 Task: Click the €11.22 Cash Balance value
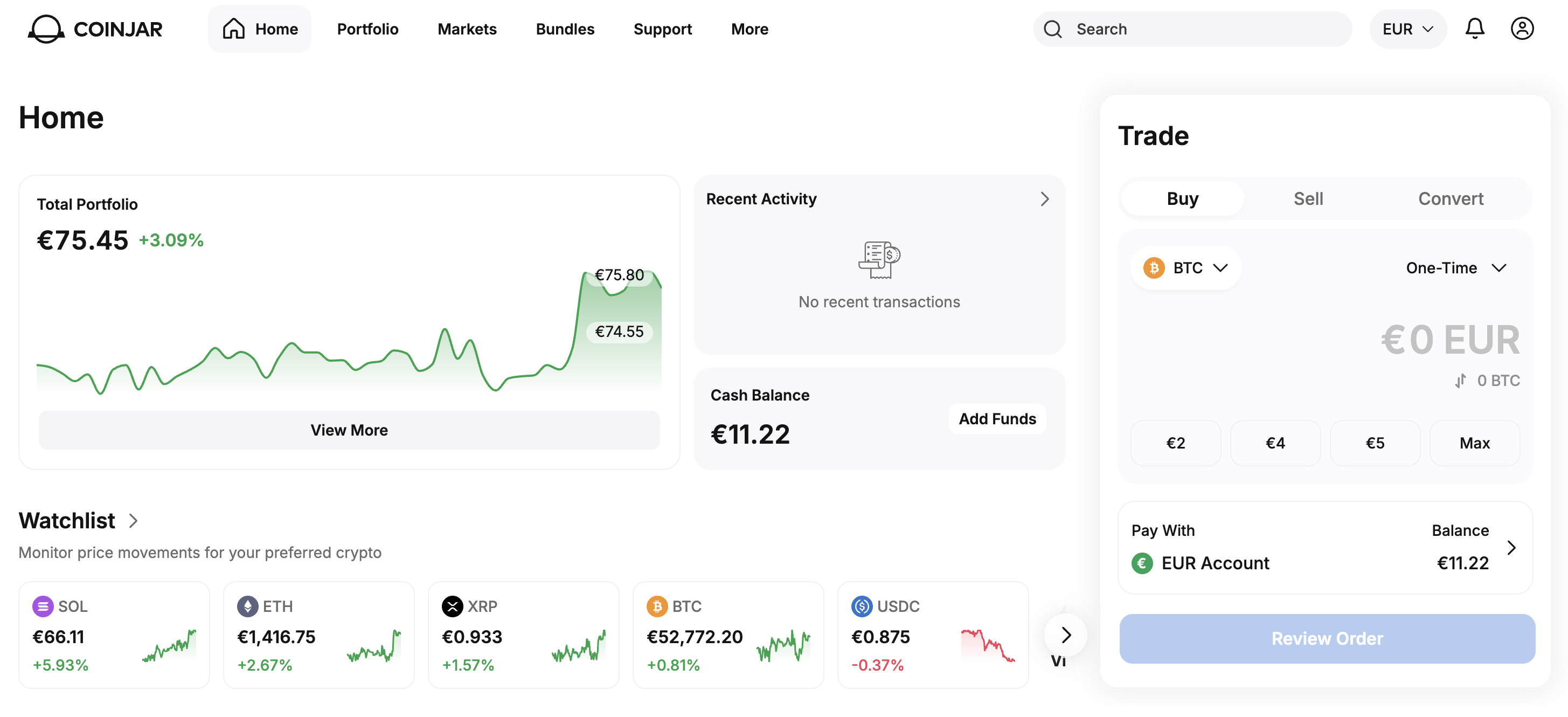pos(750,435)
